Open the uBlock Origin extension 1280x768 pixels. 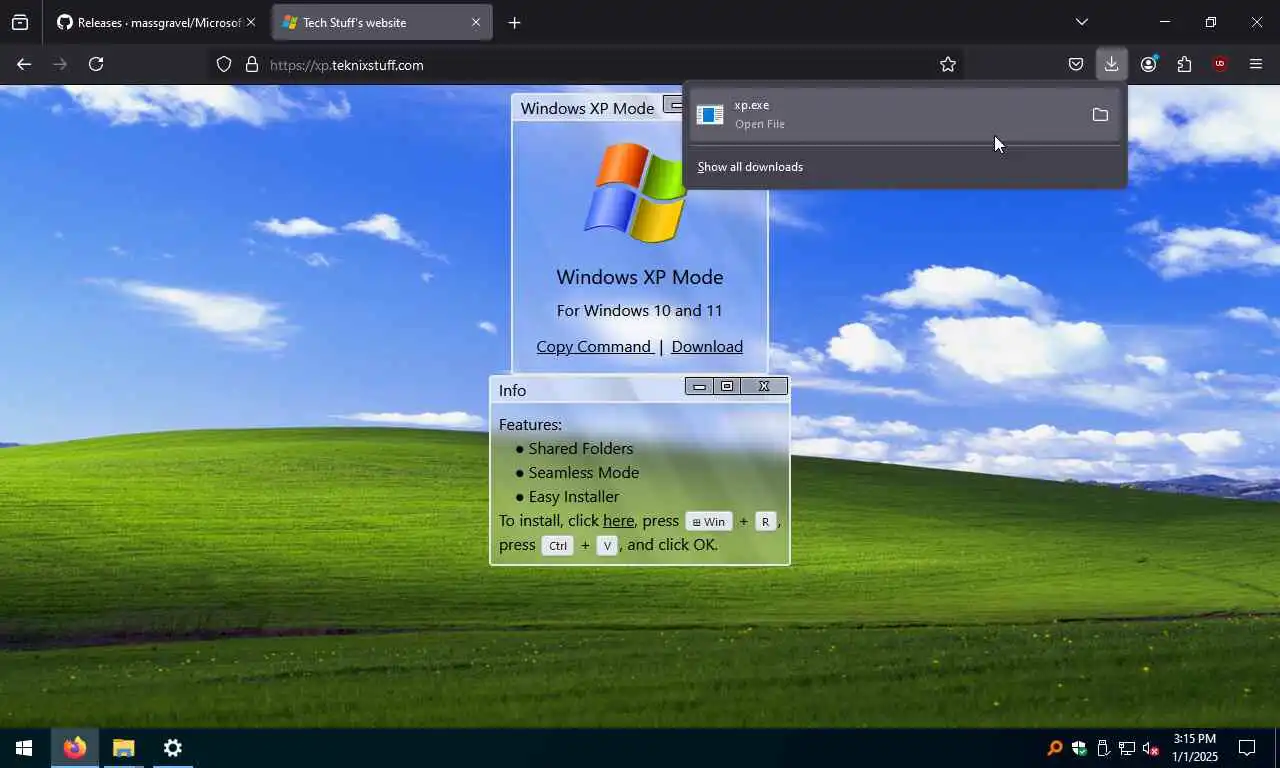[x=1220, y=64]
